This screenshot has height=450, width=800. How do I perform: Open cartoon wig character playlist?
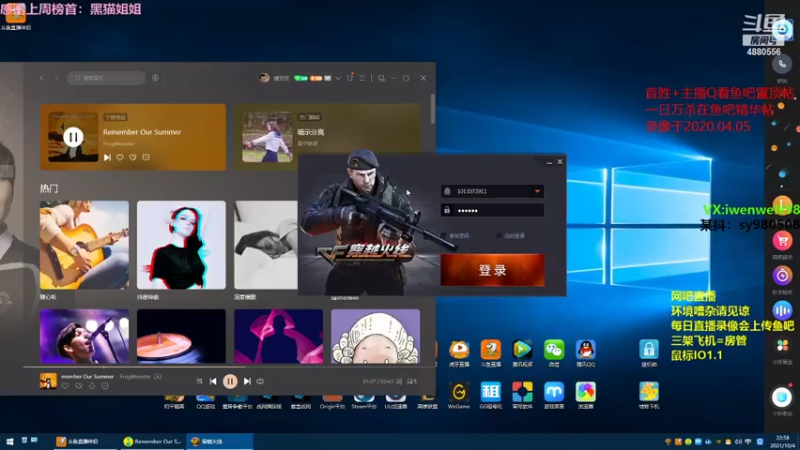point(376,336)
